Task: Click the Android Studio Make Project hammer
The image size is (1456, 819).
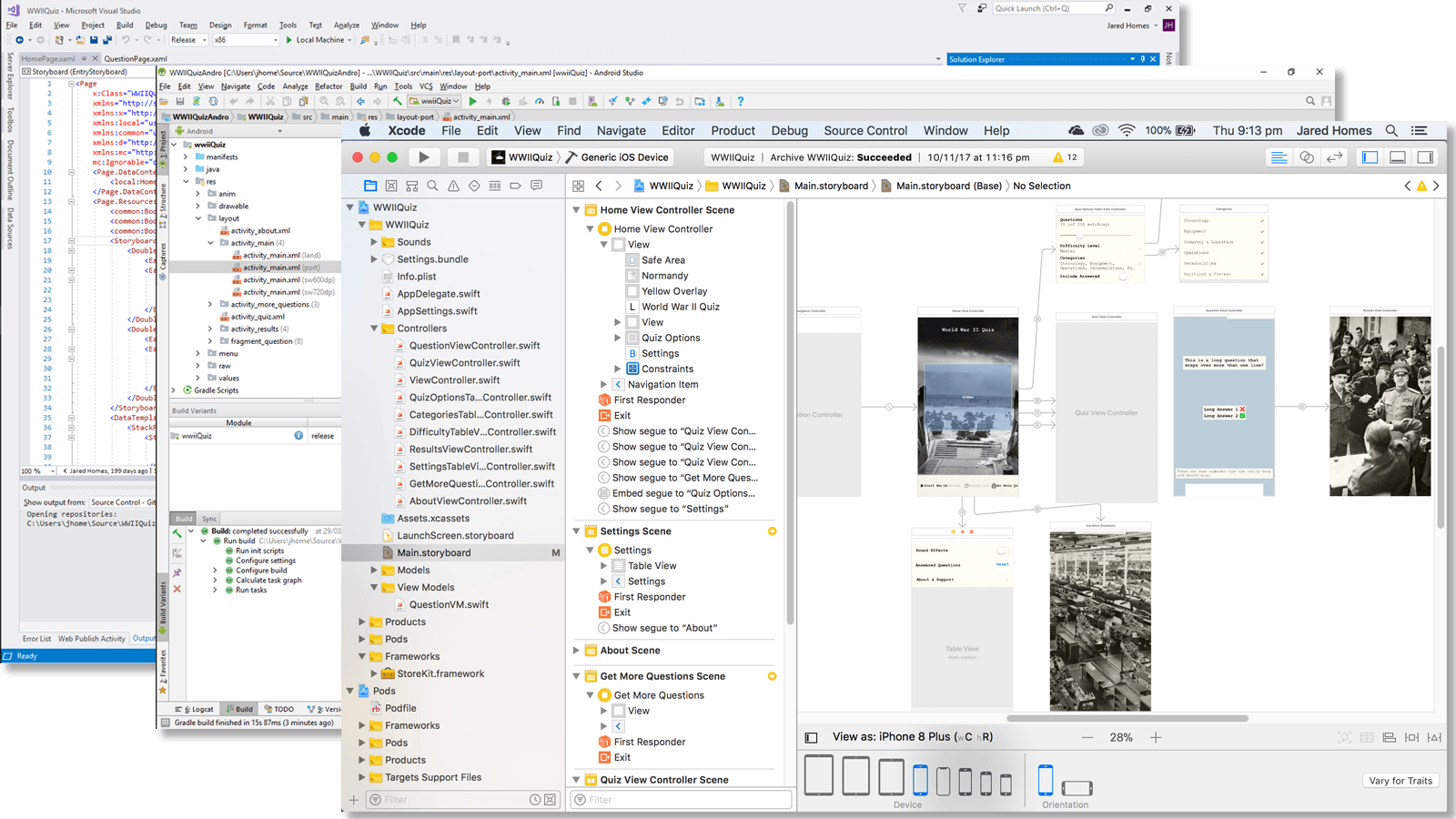Action: click(x=397, y=102)
